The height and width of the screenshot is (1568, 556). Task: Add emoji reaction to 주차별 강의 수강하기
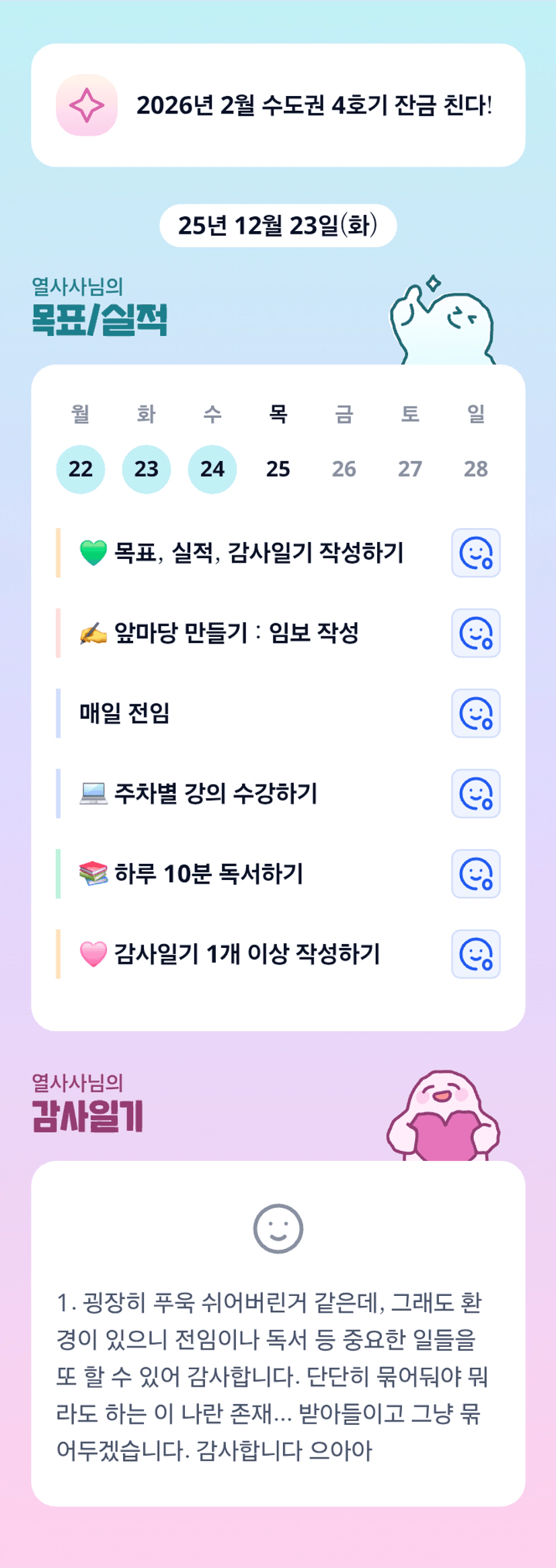coord(475,793)
